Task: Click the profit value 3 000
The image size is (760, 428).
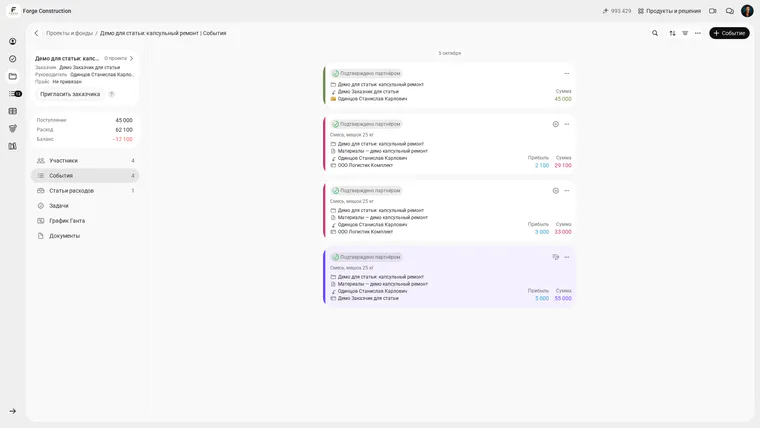Action: coord(542,232)
